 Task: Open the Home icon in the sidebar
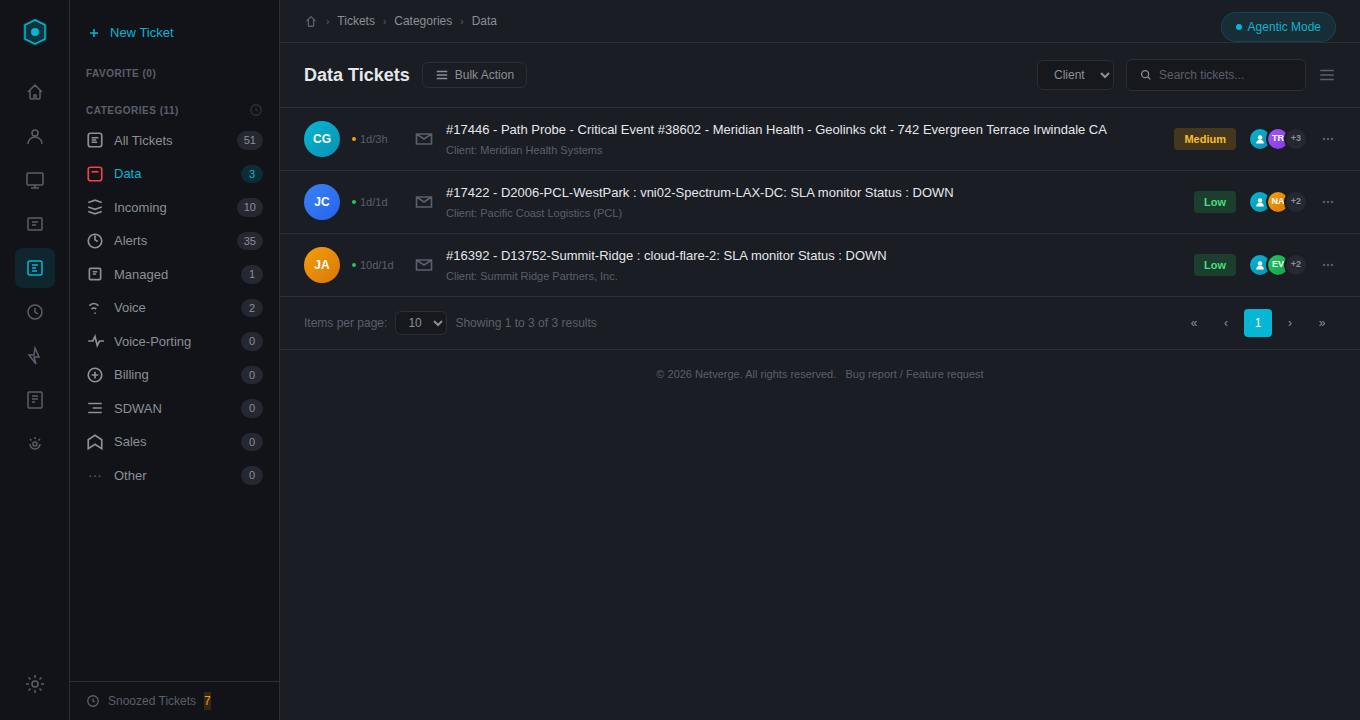pyautogui.click(x=34, y=91)
